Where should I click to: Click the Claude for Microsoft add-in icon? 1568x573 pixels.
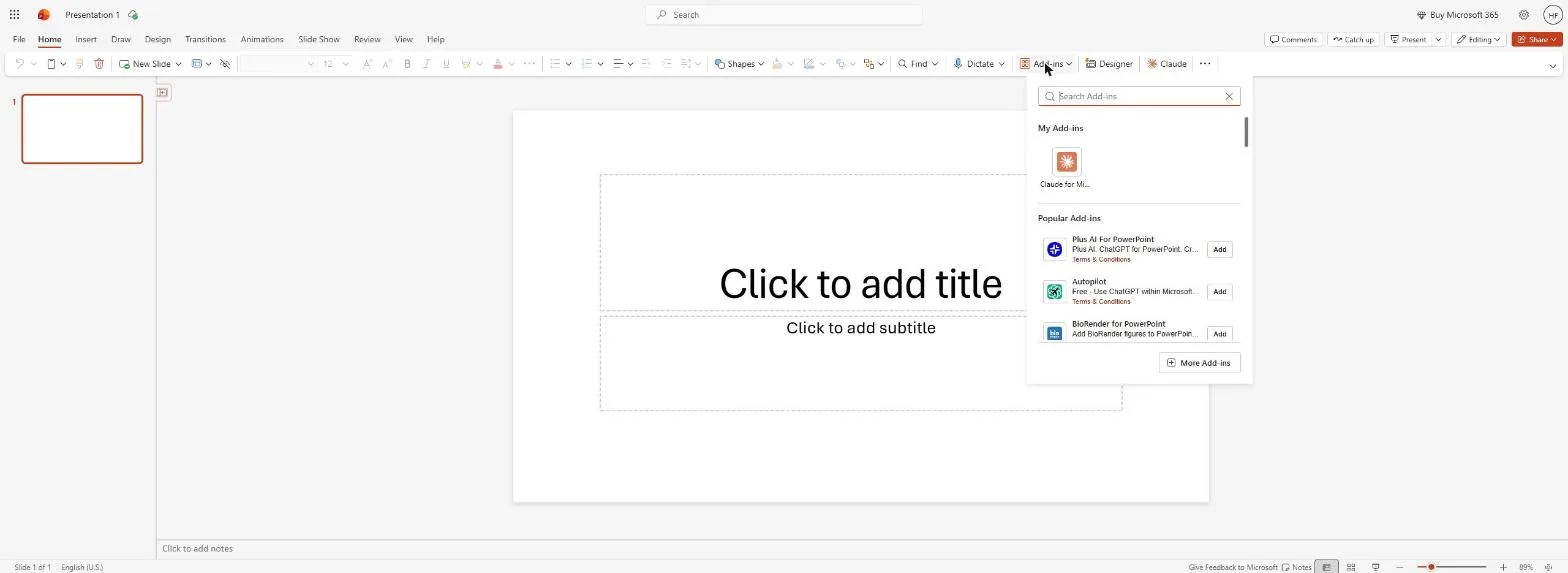pyautogui.click(x=1066, y=162)
